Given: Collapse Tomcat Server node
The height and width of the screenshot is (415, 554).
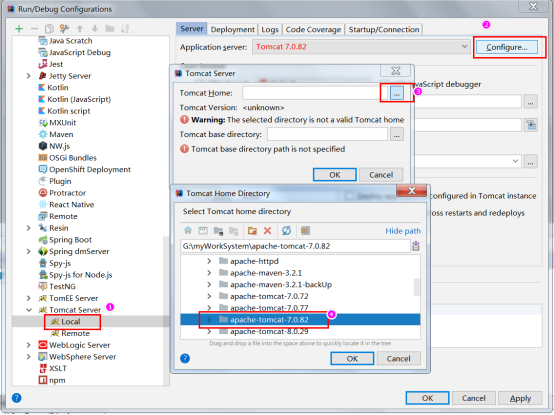Looking at the screenshot, I should pyautogui.click(x=29, y=310).
